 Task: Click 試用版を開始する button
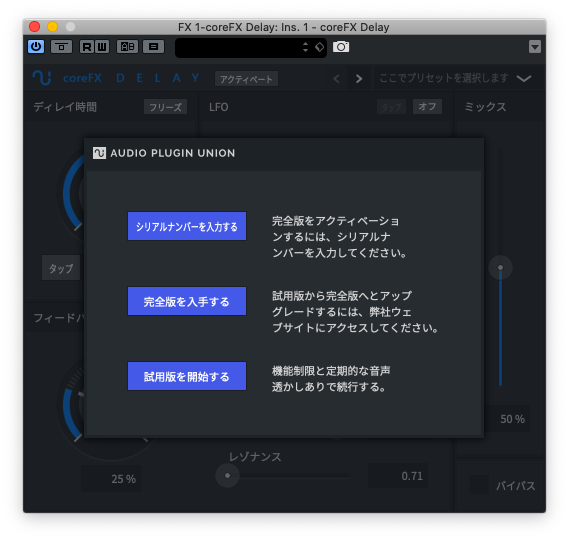187,376
